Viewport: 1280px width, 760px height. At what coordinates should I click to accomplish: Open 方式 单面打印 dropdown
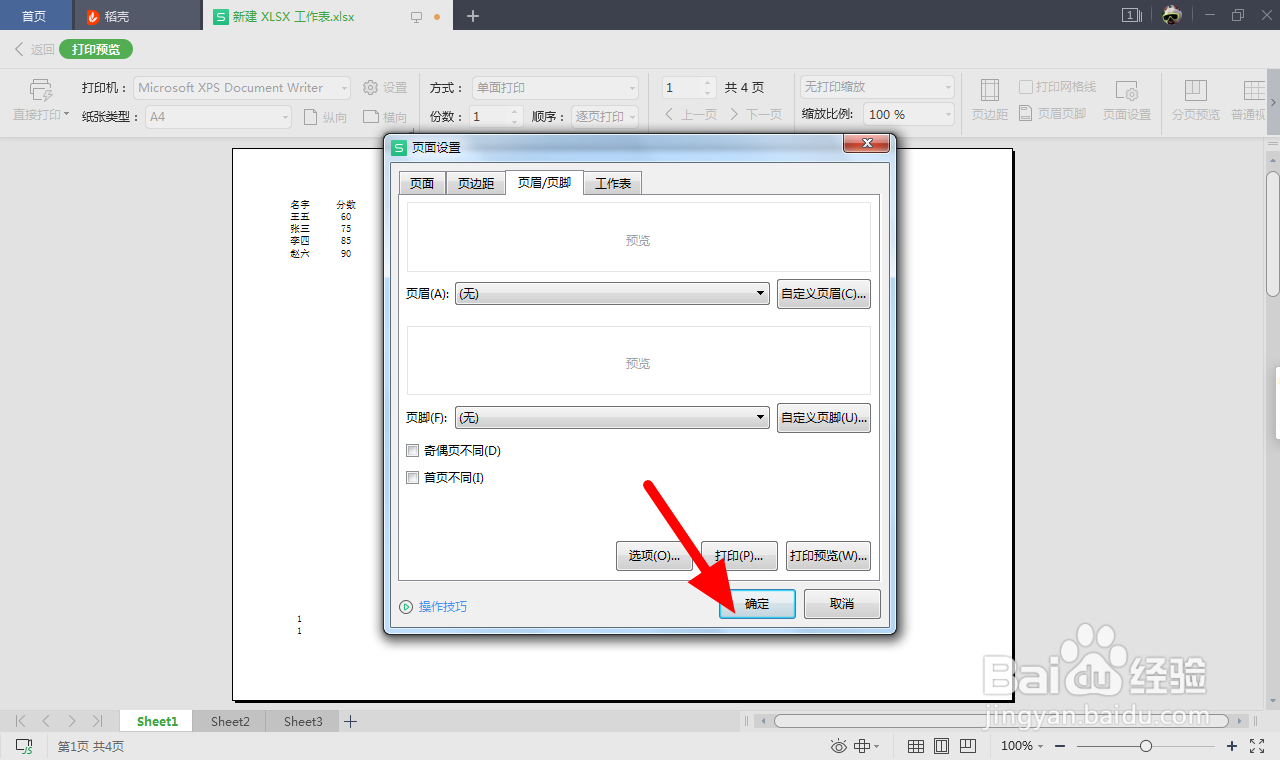pos(555,88)
